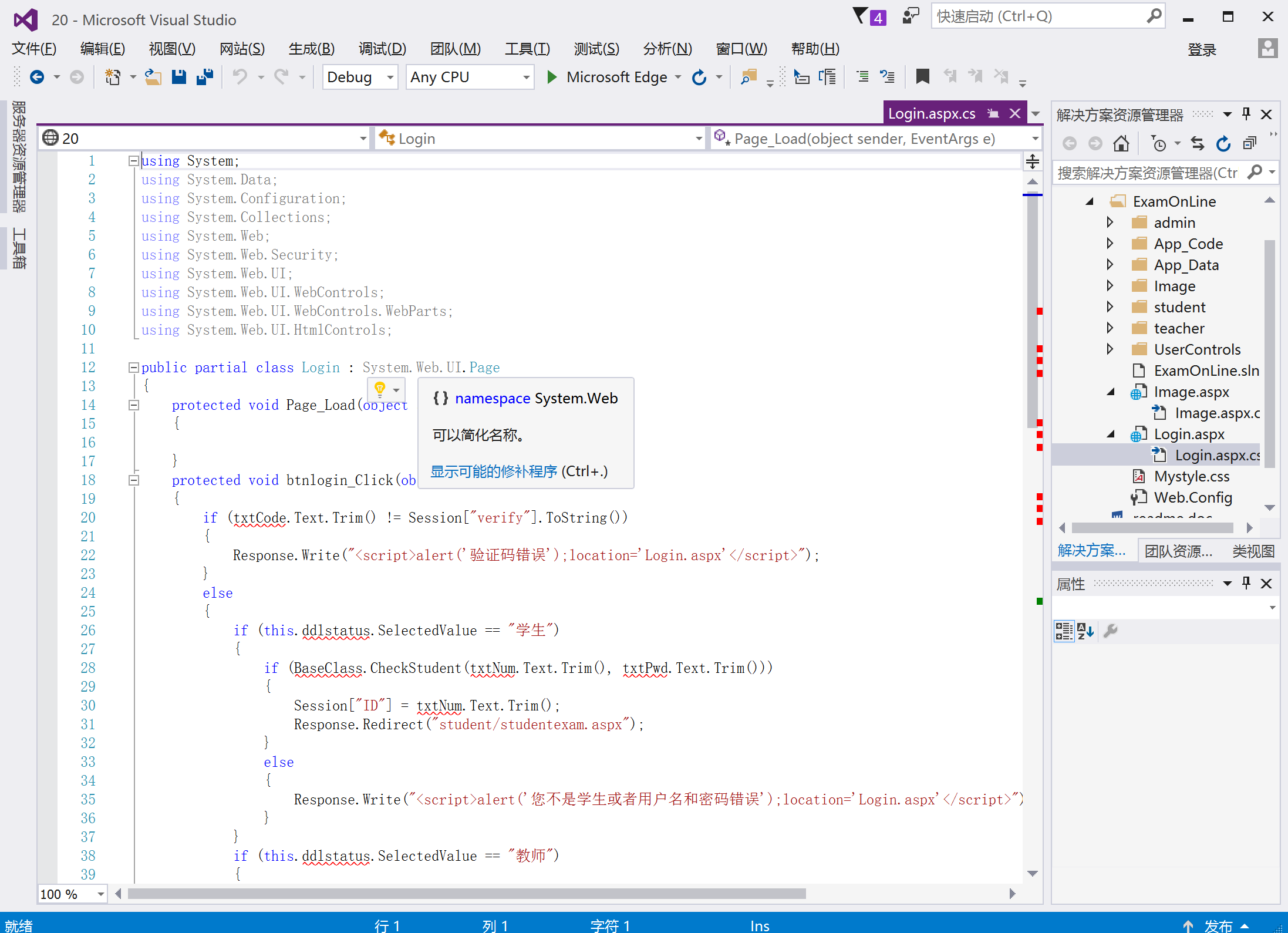Select Mystyle.css in Solution Explorer

1191,476
